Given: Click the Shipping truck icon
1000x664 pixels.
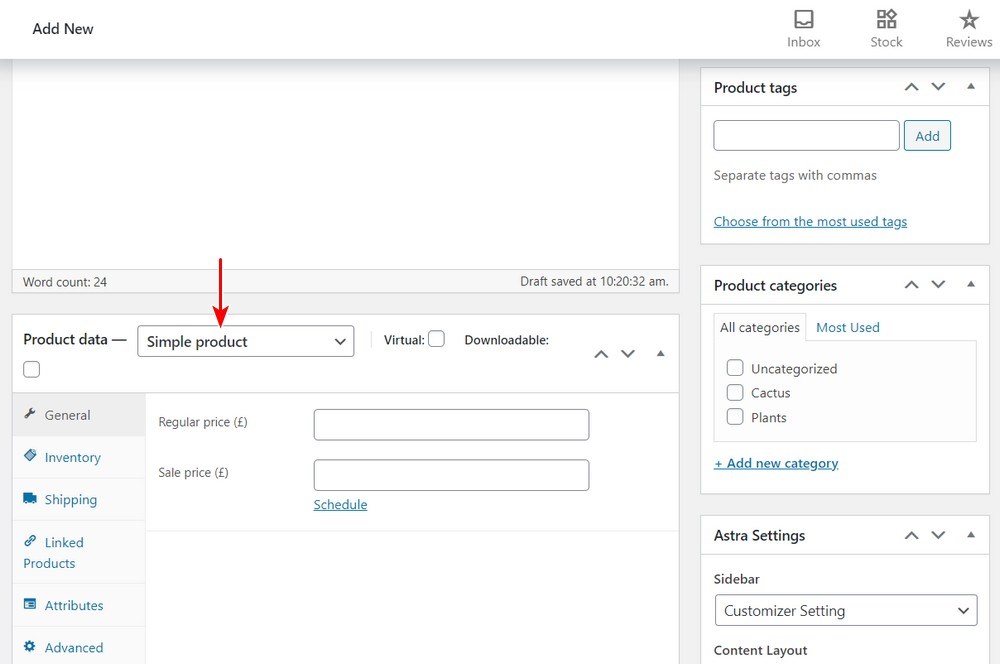Looking at the screenshot, I should [x=30, y=498].
